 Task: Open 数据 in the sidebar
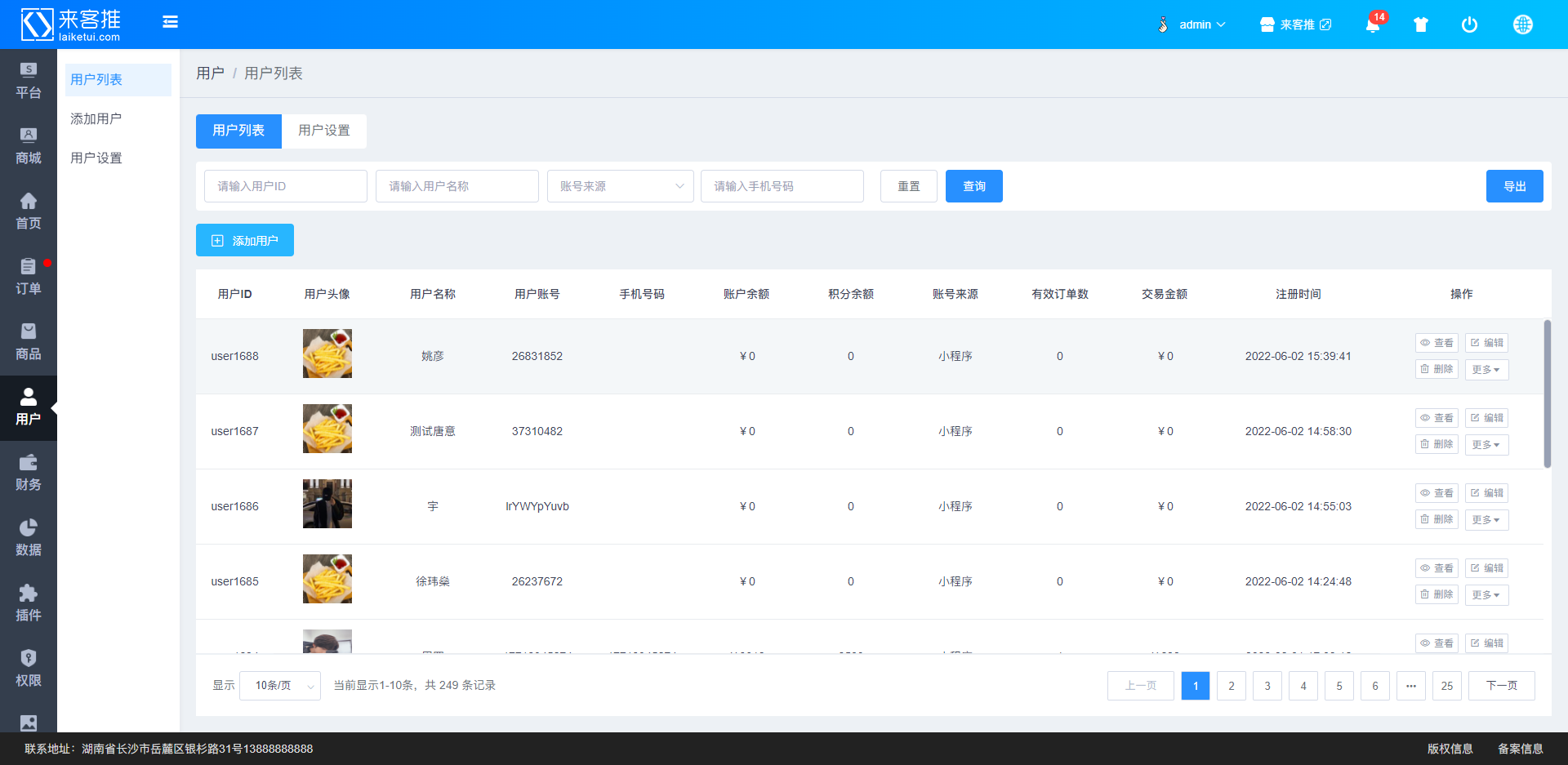pos(29,539)
